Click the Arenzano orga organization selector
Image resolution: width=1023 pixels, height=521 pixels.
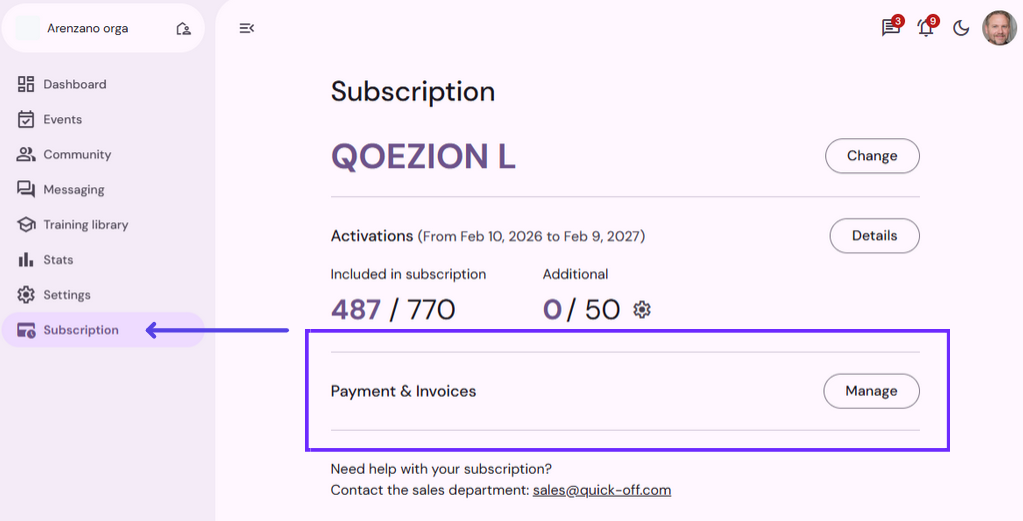[x=88, y=29]
